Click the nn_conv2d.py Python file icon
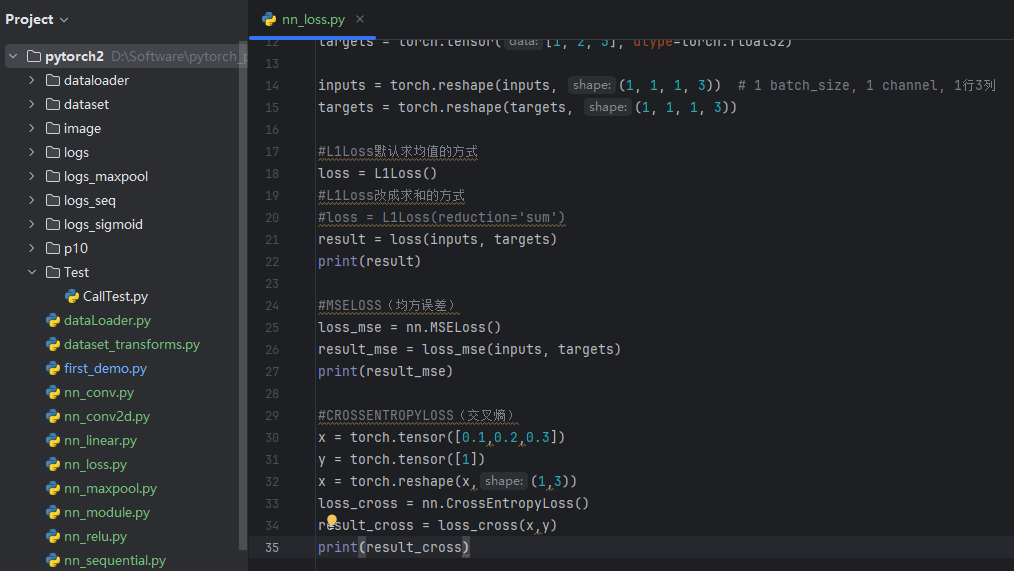The image size is (1014, 571). point(53,416)
